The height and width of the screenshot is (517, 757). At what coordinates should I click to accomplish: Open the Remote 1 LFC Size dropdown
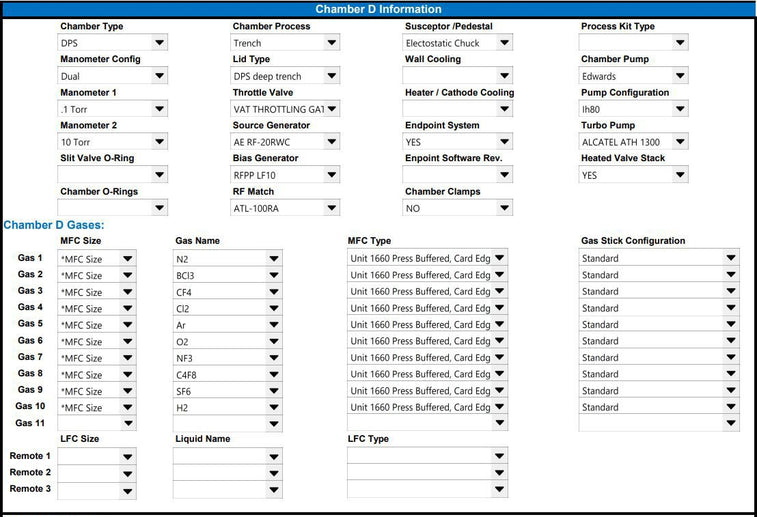tap(97, 456)
